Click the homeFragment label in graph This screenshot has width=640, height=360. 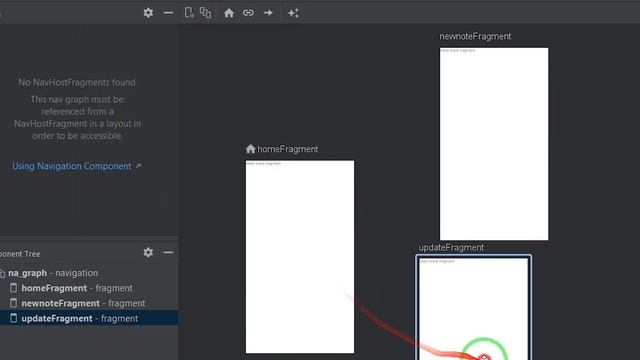click(x=288, y=149)
